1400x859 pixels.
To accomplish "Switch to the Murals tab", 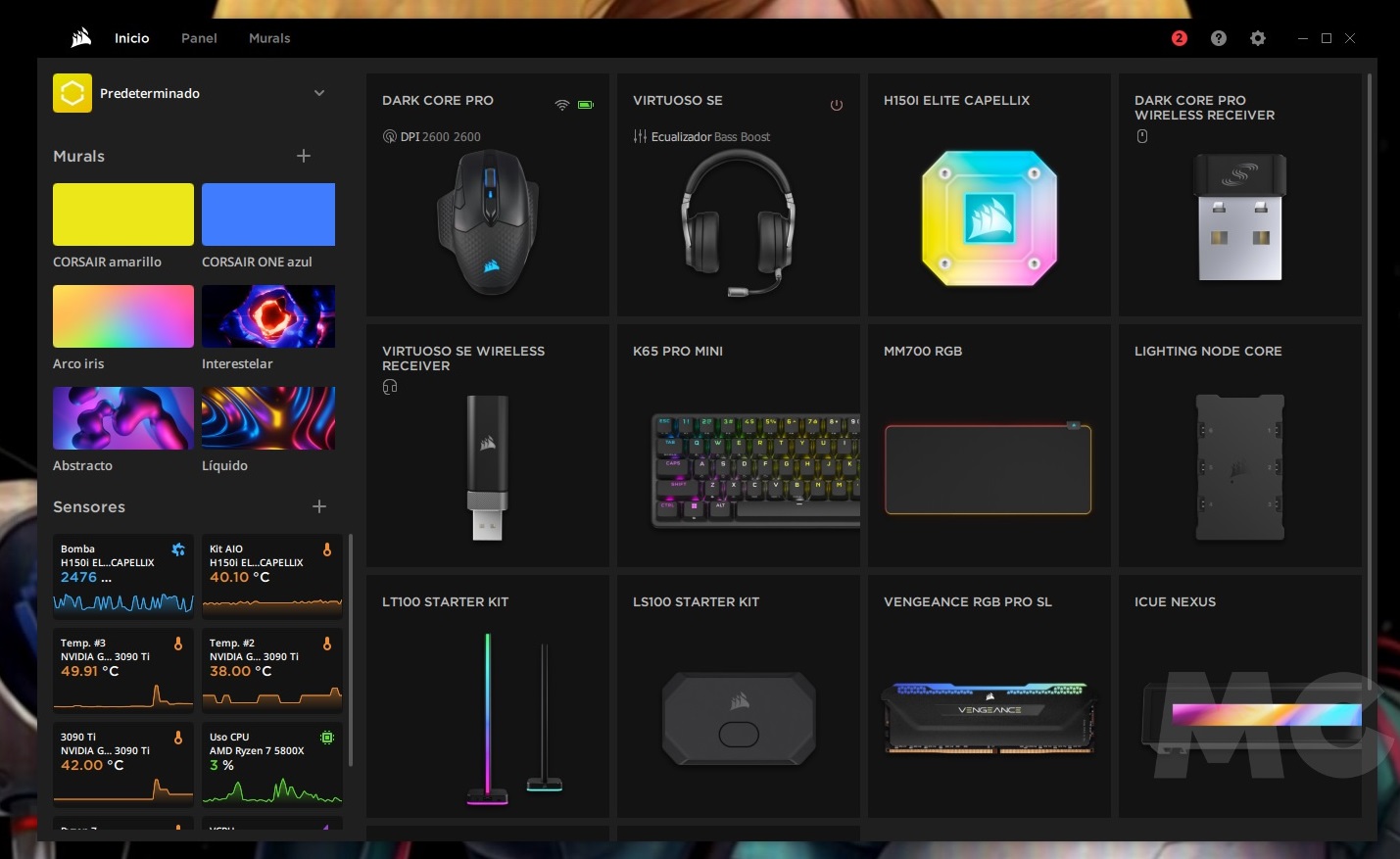I will click(x=269, y=38).
